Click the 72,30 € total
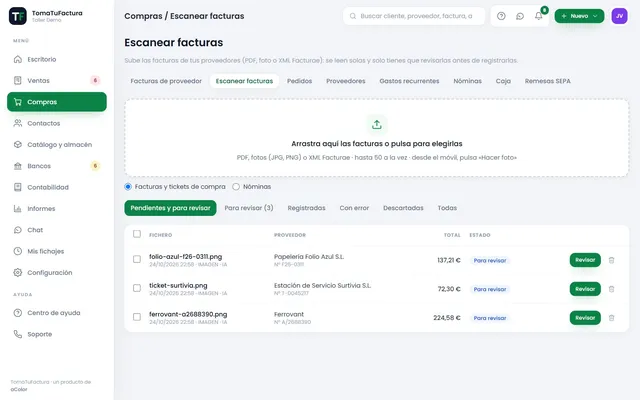Viewport: 640px width, 400px height. coord(449,289)
